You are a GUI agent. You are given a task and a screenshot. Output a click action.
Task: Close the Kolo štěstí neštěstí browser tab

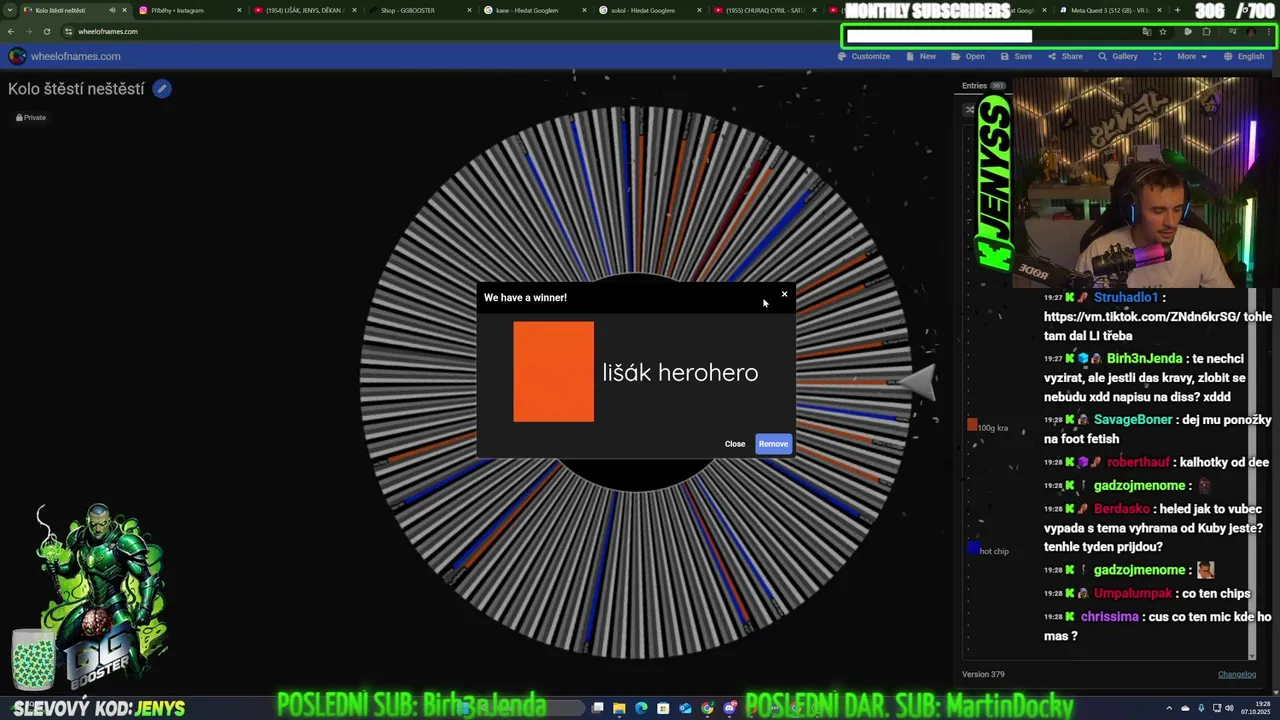[125, 10]
